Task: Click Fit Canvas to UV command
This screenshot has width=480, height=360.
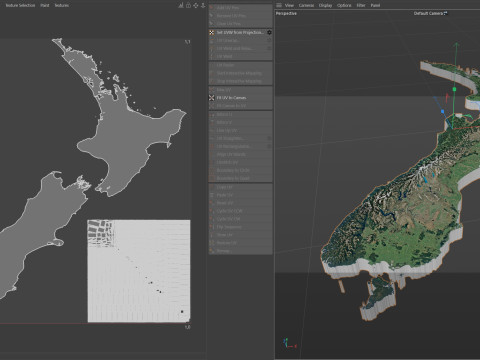Action: tap(240, 106)
